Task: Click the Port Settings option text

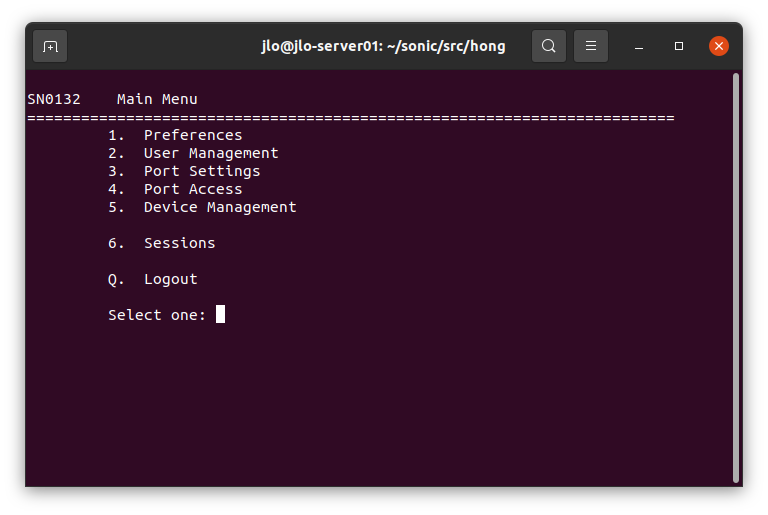Action: 202,171
